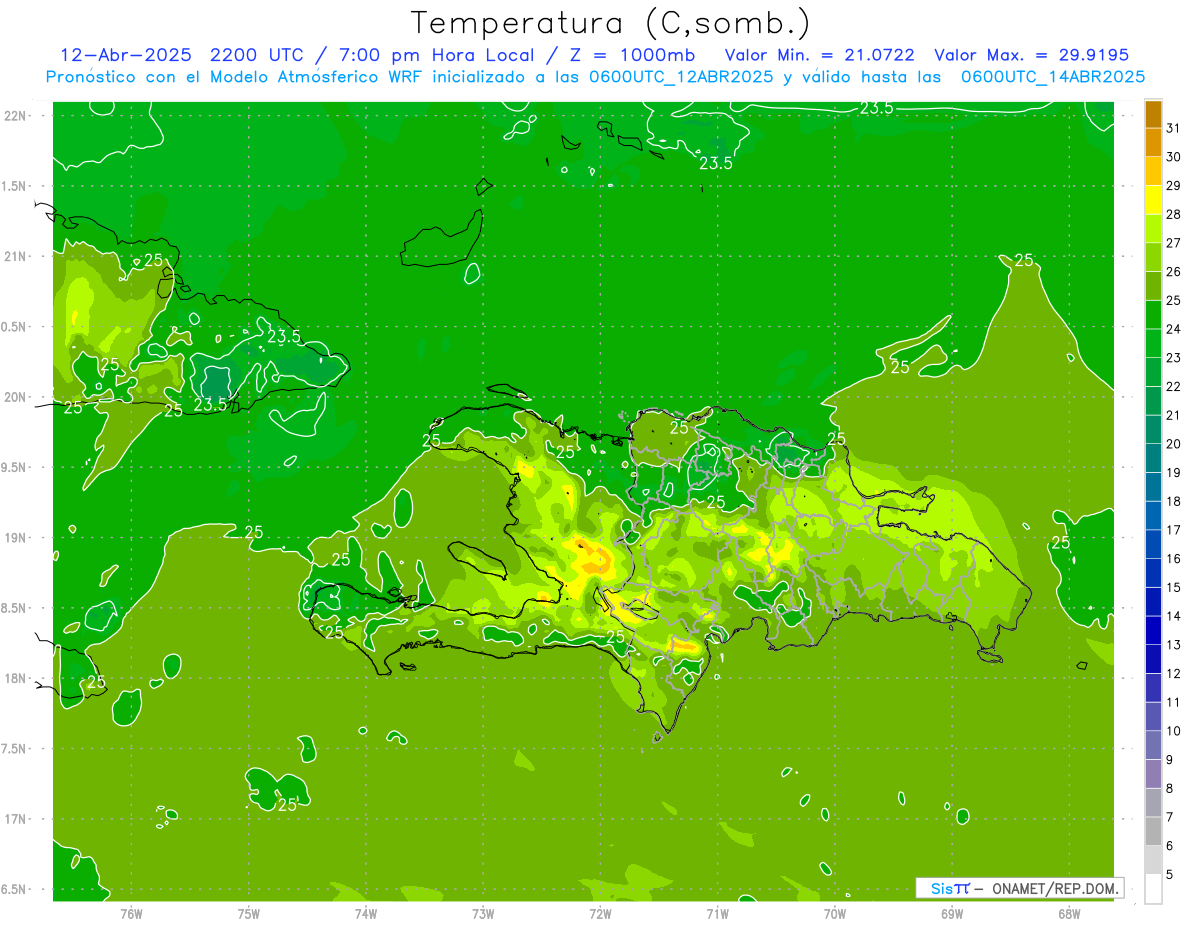Select blue color scale segment between 15 and 16
1200x927 pixels.
pos(1153,573)
